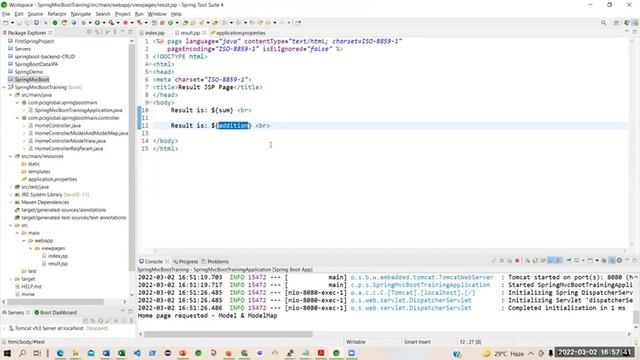Viewport: 640px width, 360px height.
Task: Switch to the application.properties tab
Action: pyautogui.click(x=238, y=33)
